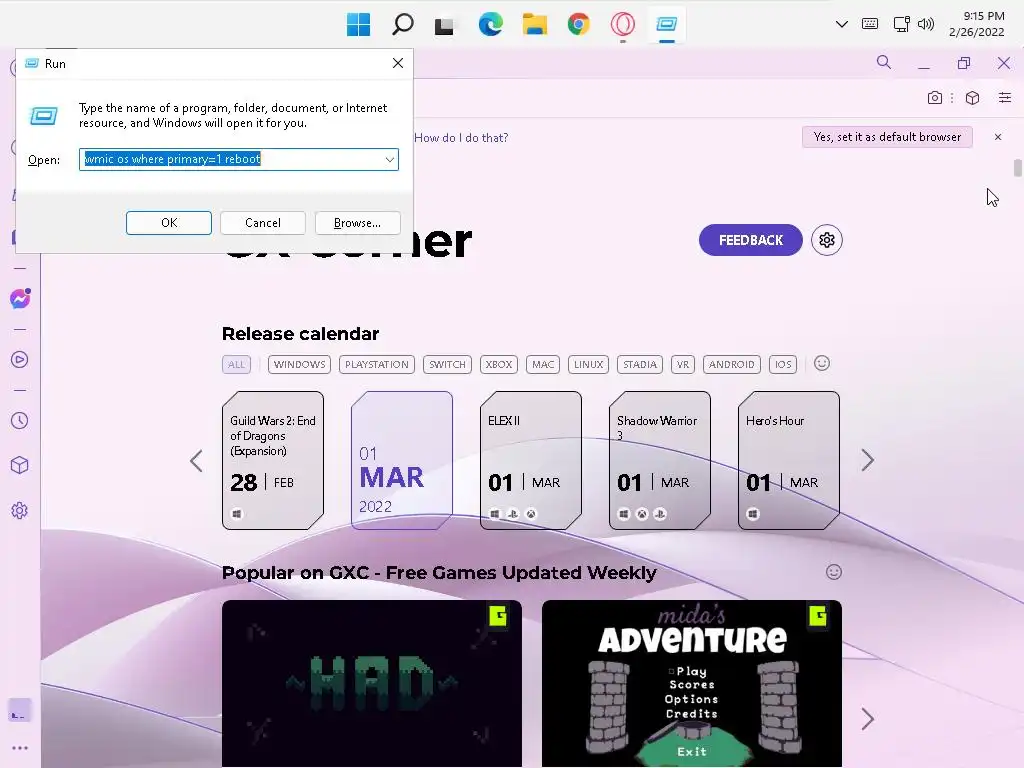
Task: Click 'Yes, set it as default browser'
Action: 887,137
